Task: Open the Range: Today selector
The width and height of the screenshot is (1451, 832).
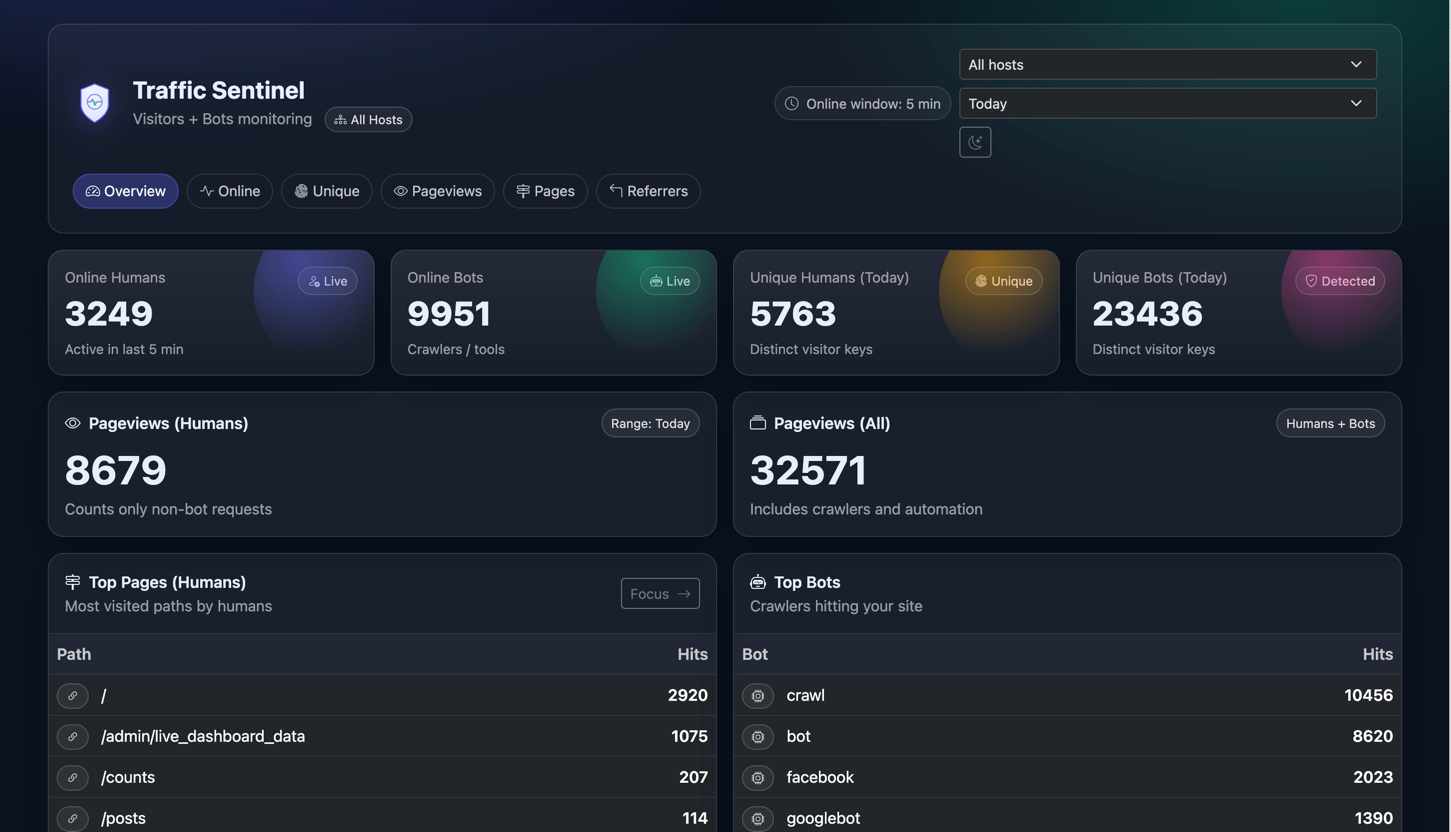Action: pyautogui.click(x=650, y=423)
